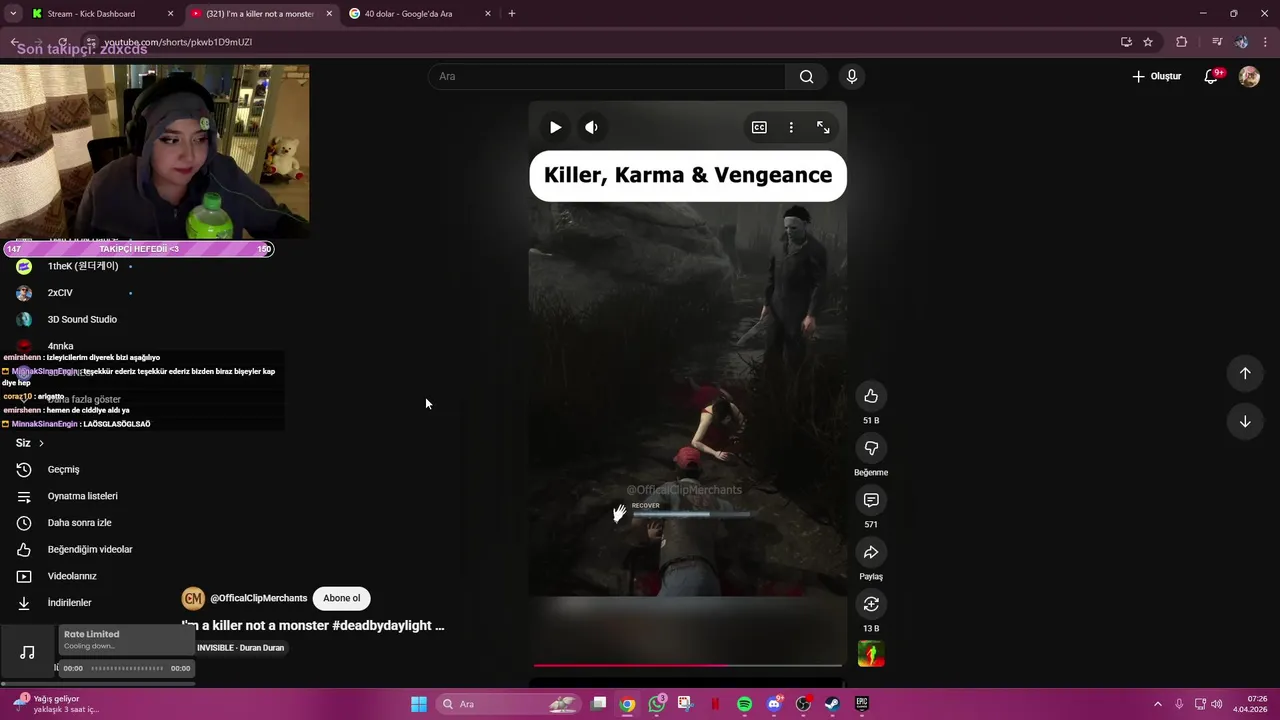The image size is (1280, 720).
Task: Seek using the Shorts red progress bar
Action: (x=688, y=665)
